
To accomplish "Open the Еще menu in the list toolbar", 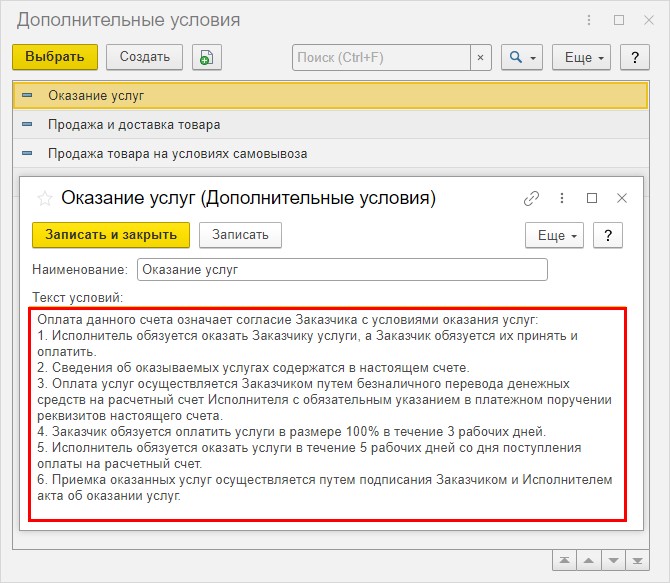I will [x=582, y=57].
